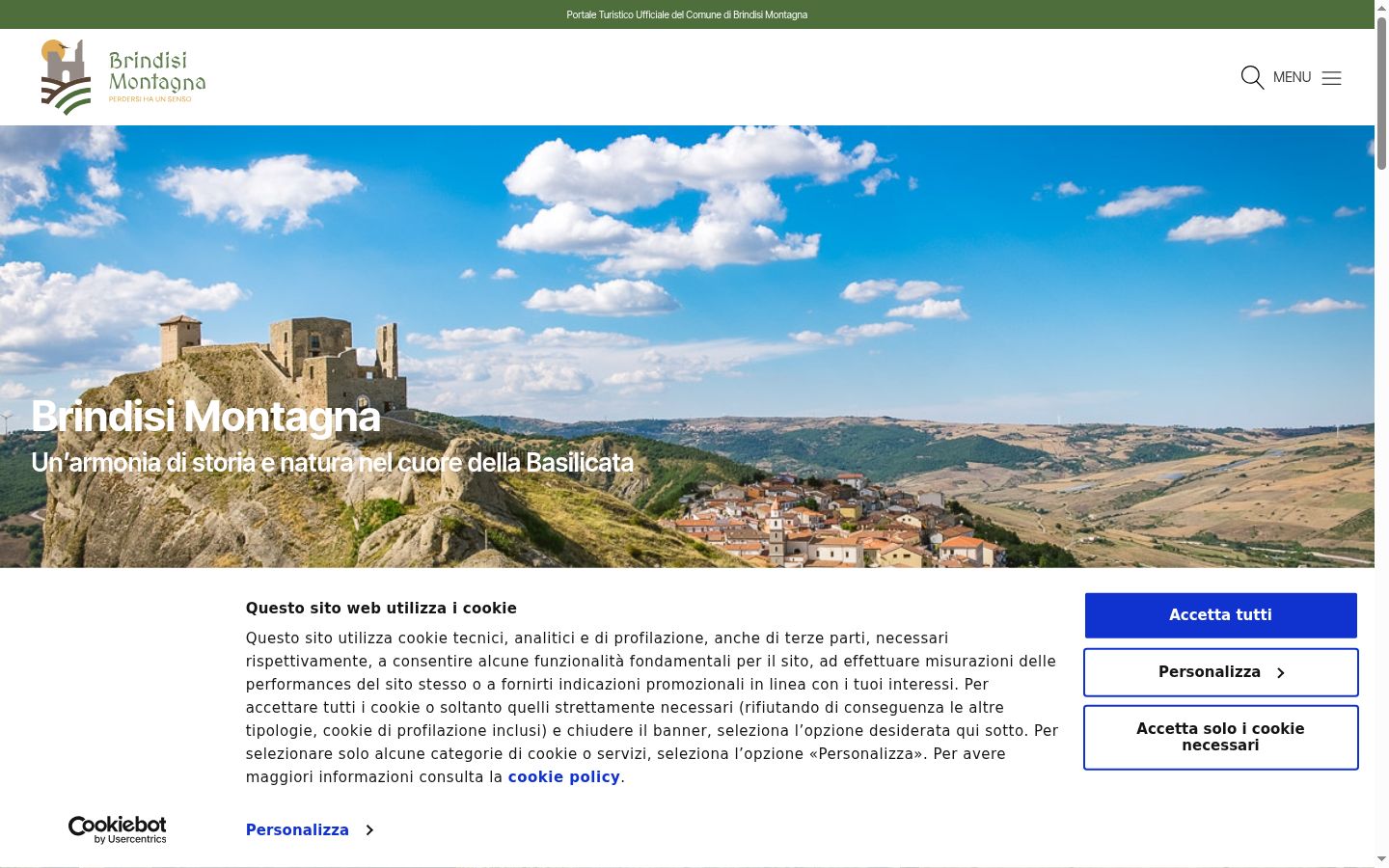Click the scrollbar up arrow
Viewport: 1389px width, 868px height.
[x=1381, y=7]
